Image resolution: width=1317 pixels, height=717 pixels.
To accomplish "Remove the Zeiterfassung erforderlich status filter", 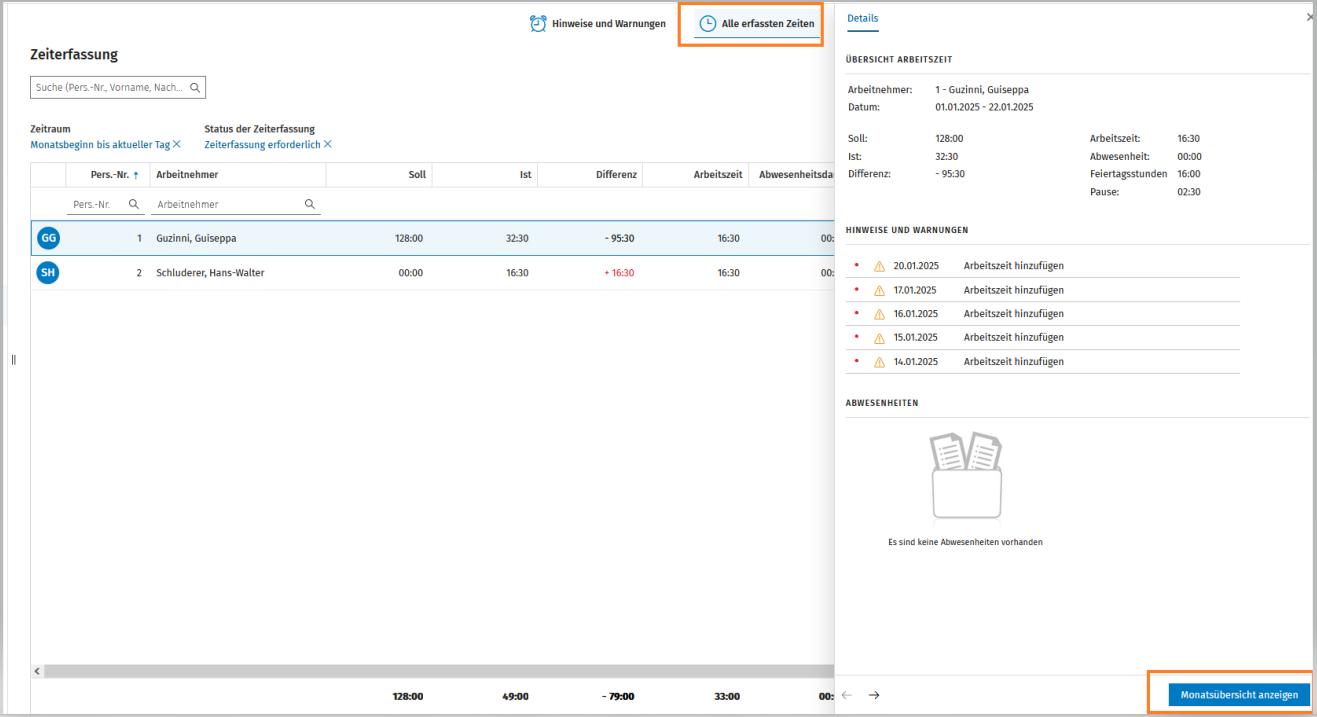I will click(327, 145).
